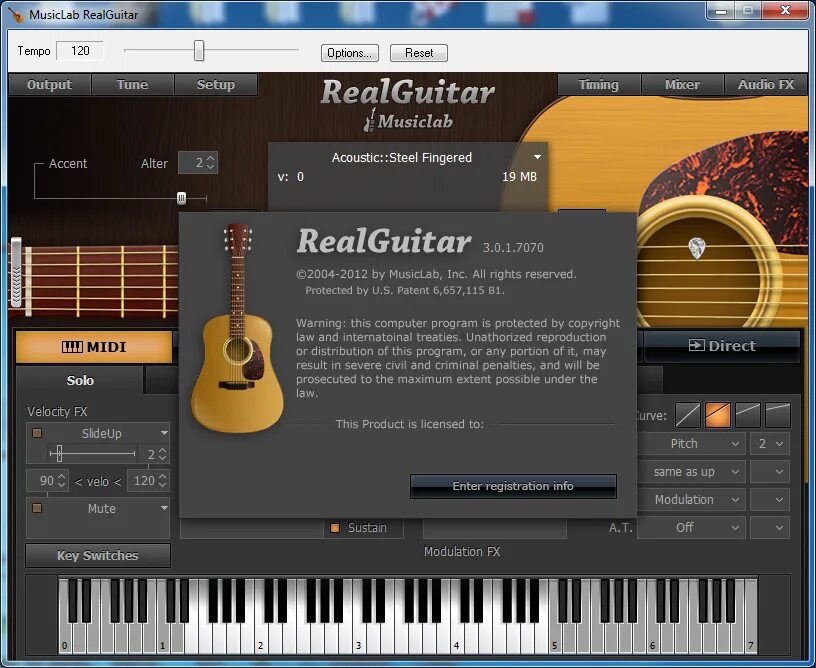Click the Tempo slider handle
The width and height of the screenshot is (816, 668).
[199, 50]
